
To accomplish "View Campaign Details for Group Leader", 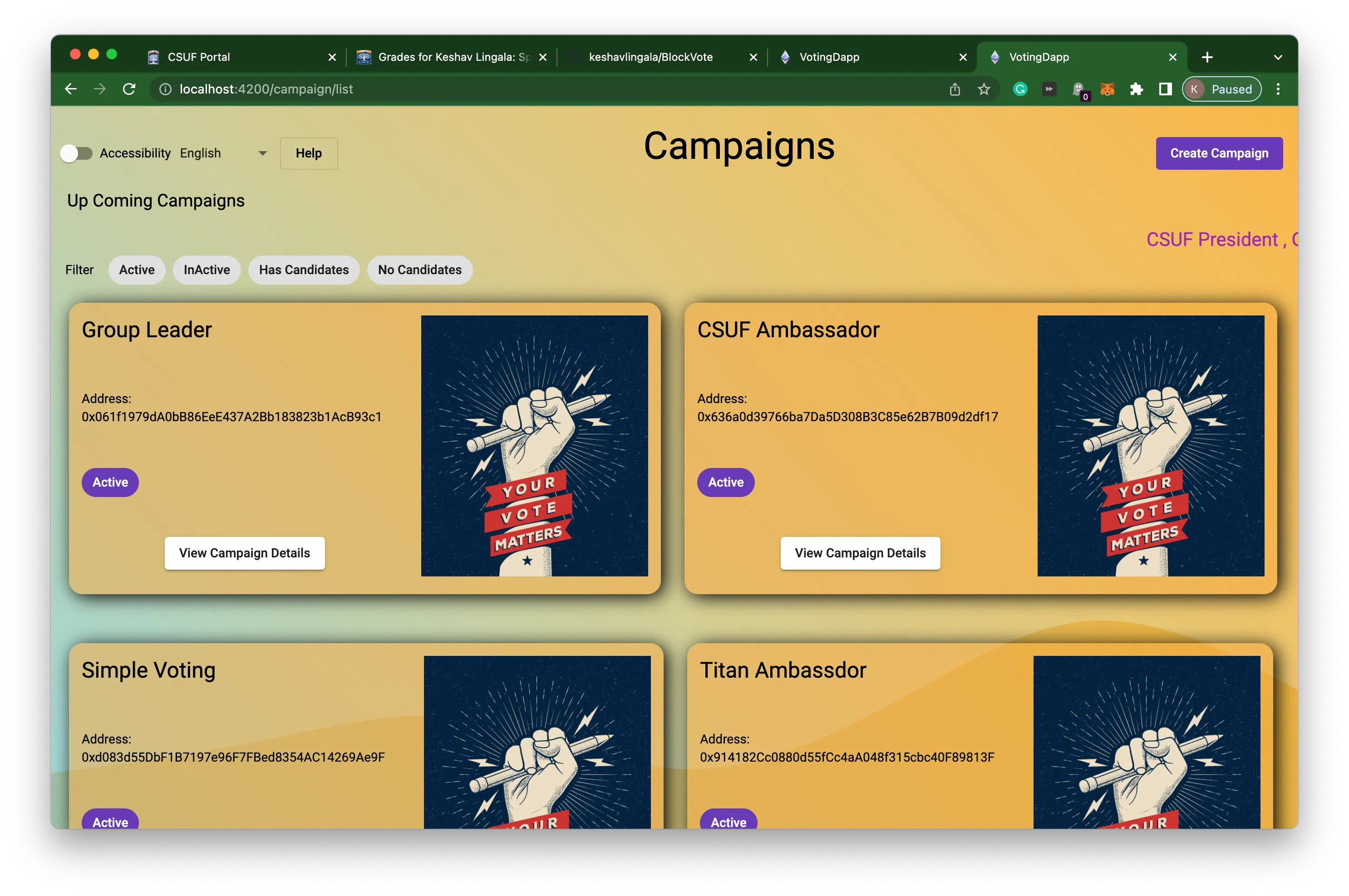I will coord(245,552).
